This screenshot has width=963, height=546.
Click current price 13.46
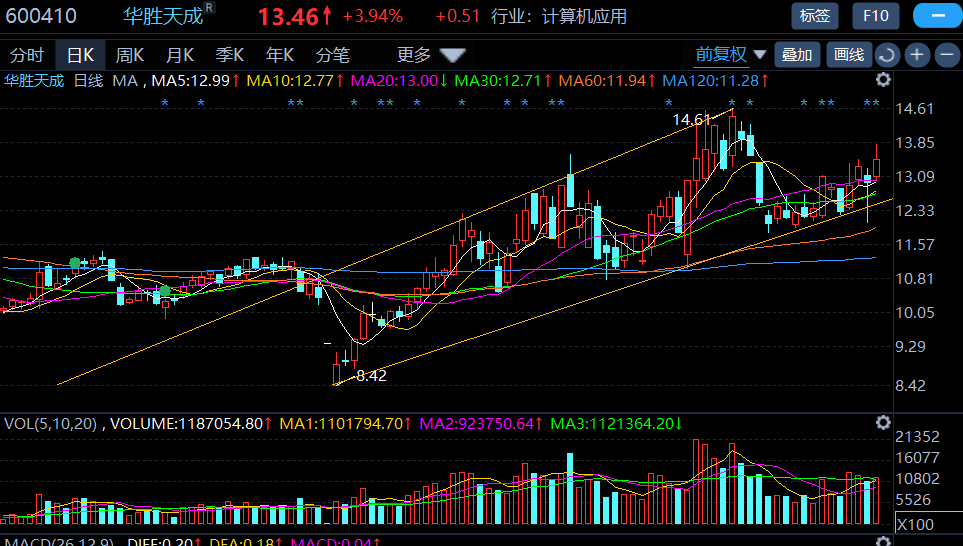[x=288, y=17]
